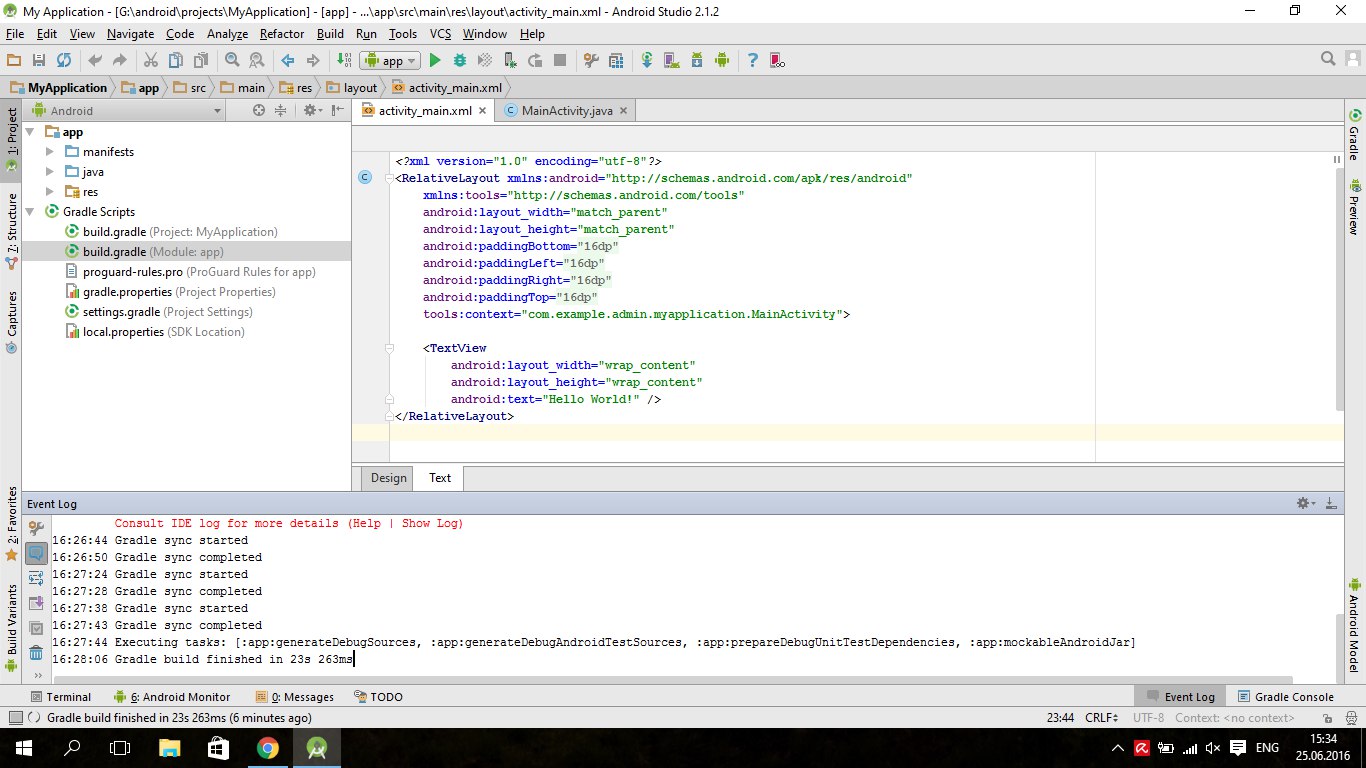Open the SDK Manager icon

[x=697, y=60]
